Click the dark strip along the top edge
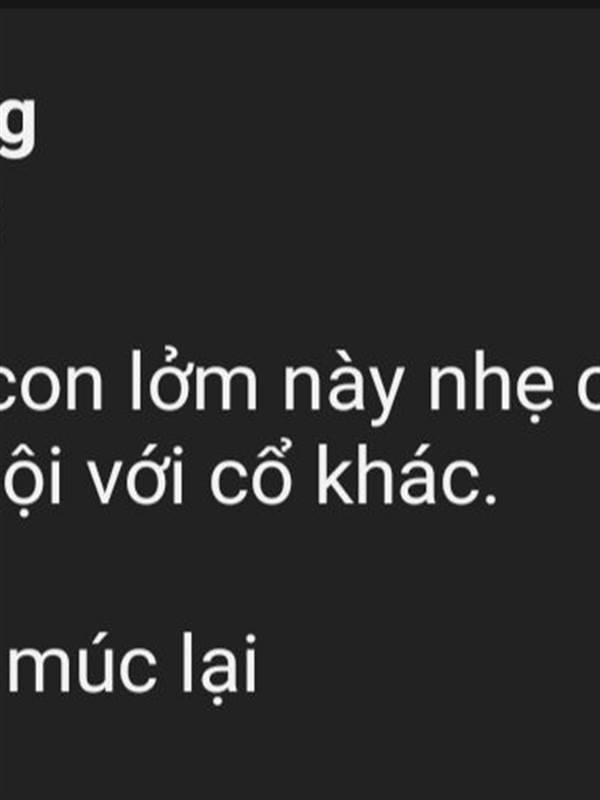Viewport: 600px width, 800px height. click(300, 4)
